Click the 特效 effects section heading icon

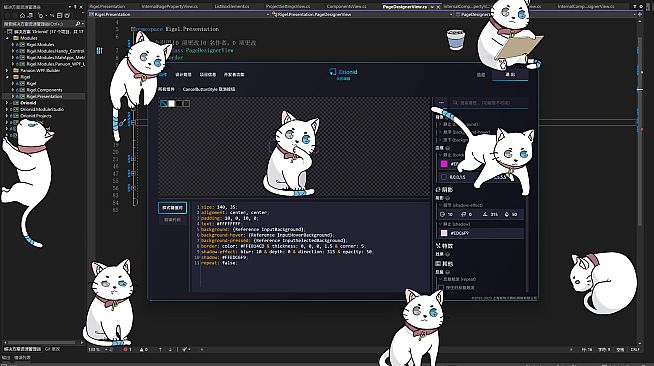point(438,246)
